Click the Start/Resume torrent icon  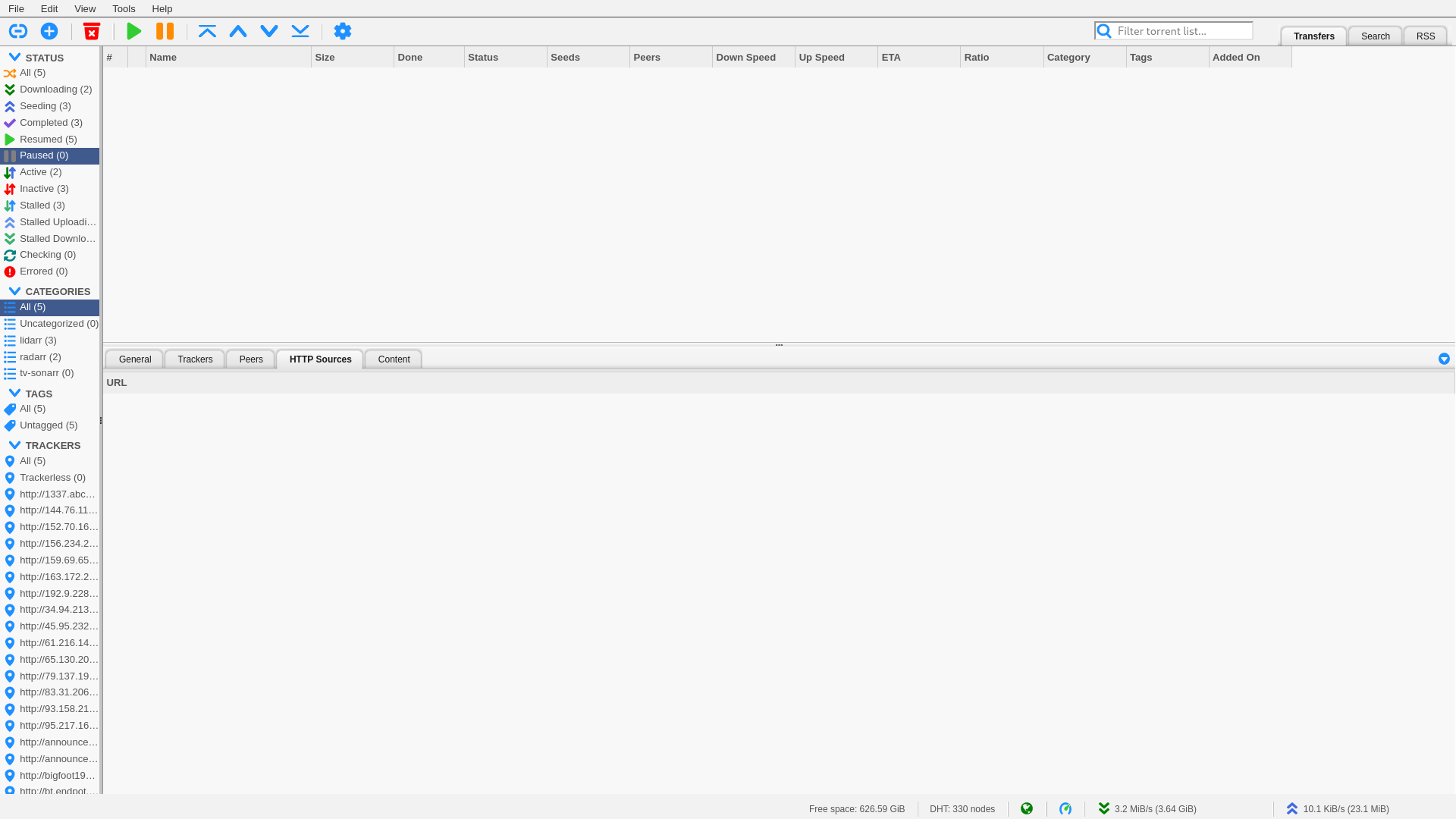[133, 31]
